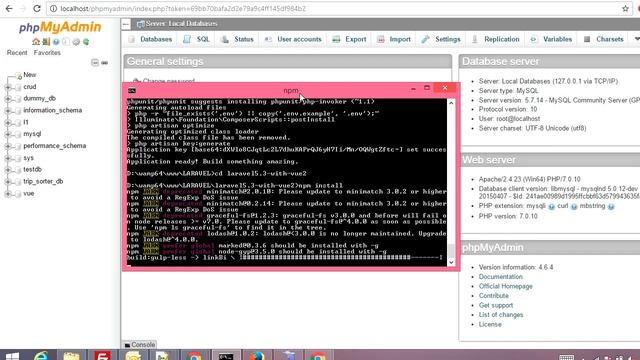Click the Charsets tab icon

pos(587,39)
